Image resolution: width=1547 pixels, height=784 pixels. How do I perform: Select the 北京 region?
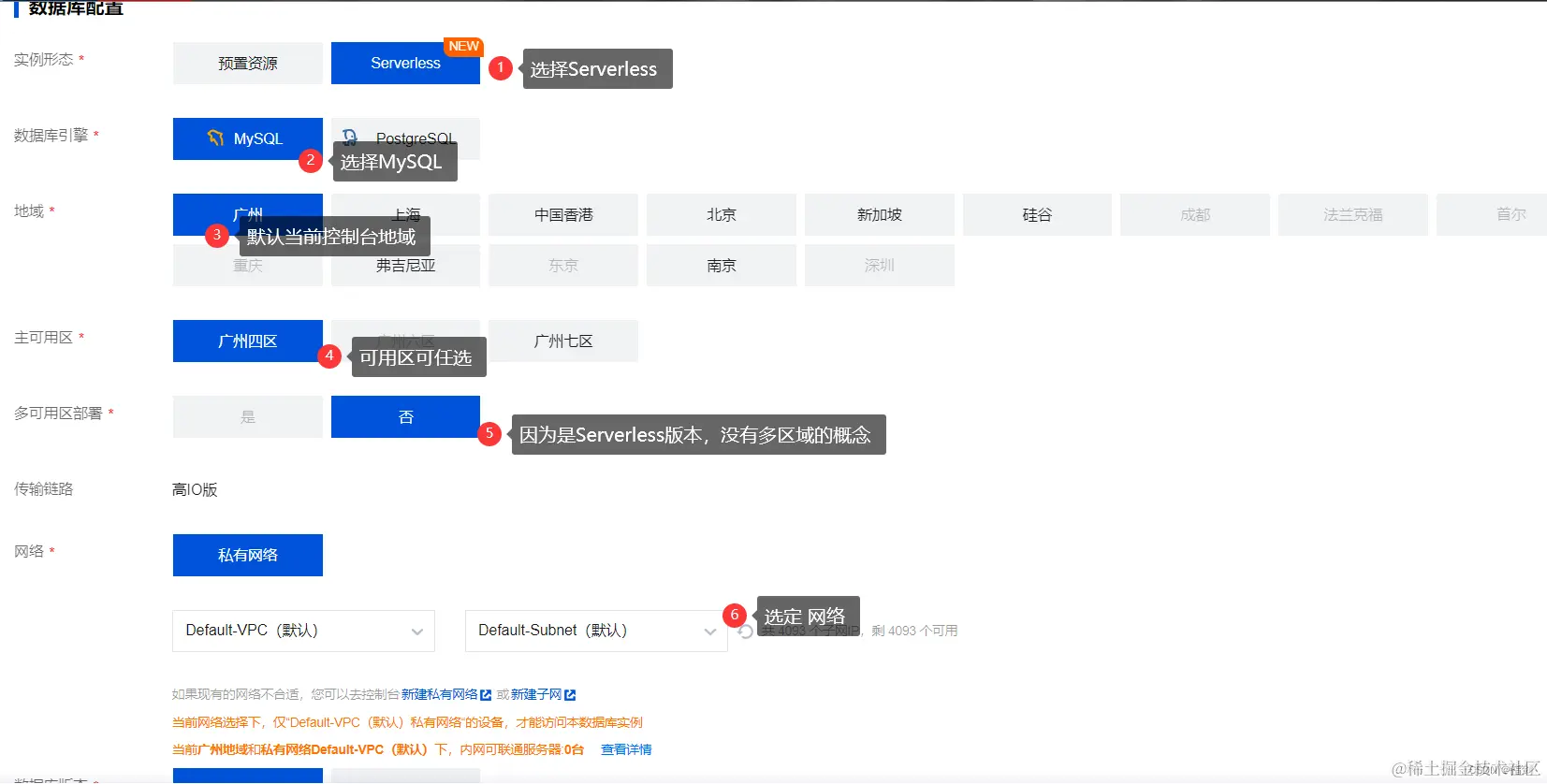[722, 214]
